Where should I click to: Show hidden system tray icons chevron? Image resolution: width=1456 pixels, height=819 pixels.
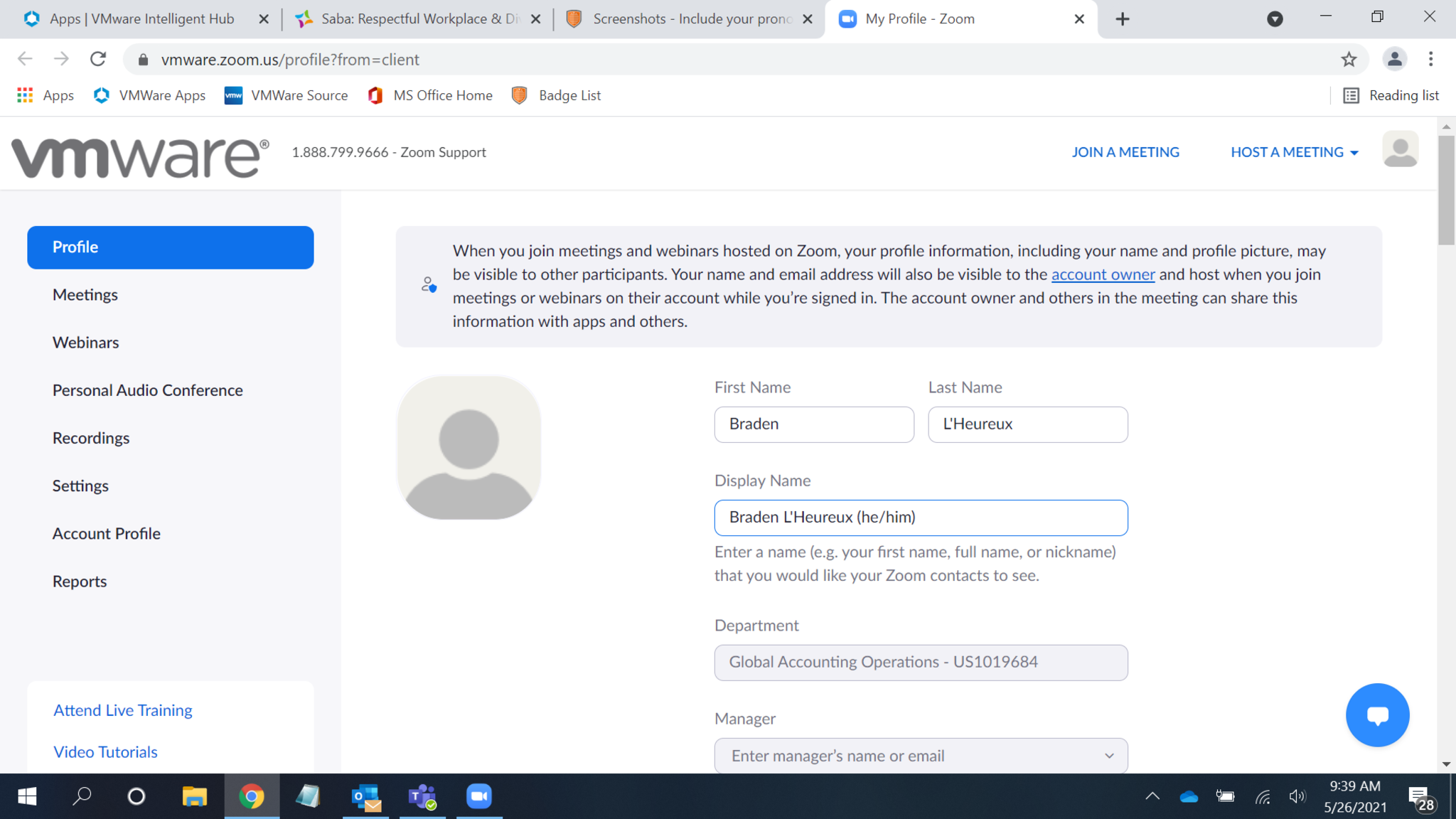click(x=1152, y=796)
